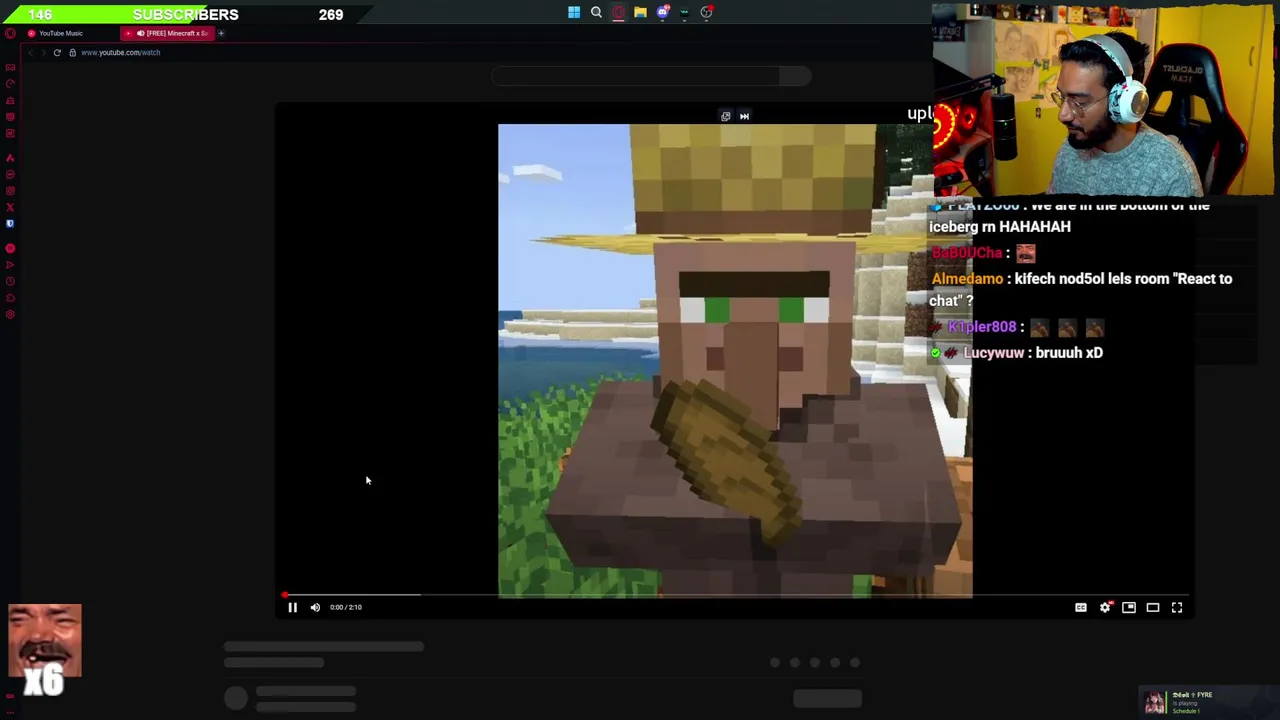Viewport: 1280px width, 720px height.
Task: Open File Explorer from the taskbar
Action: pos(640,13)
